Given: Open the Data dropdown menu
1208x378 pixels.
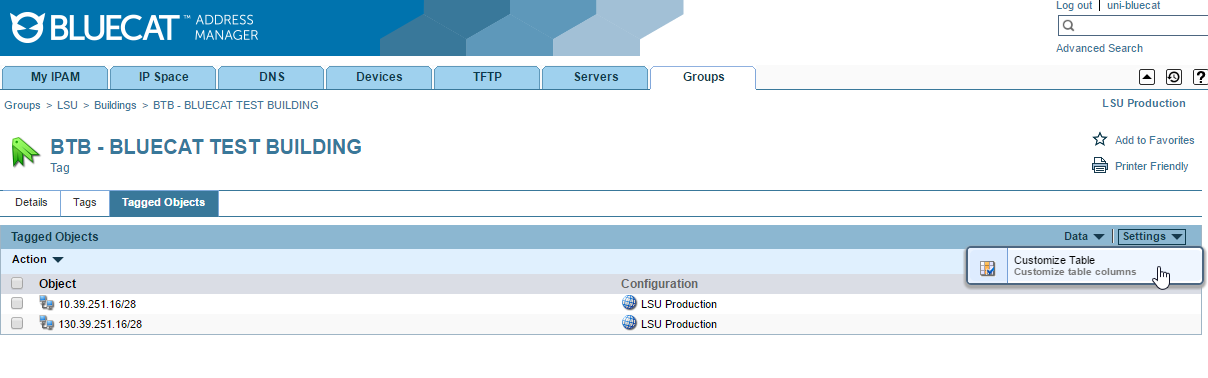Looking at the screenshot, I should click(1084, 237).
